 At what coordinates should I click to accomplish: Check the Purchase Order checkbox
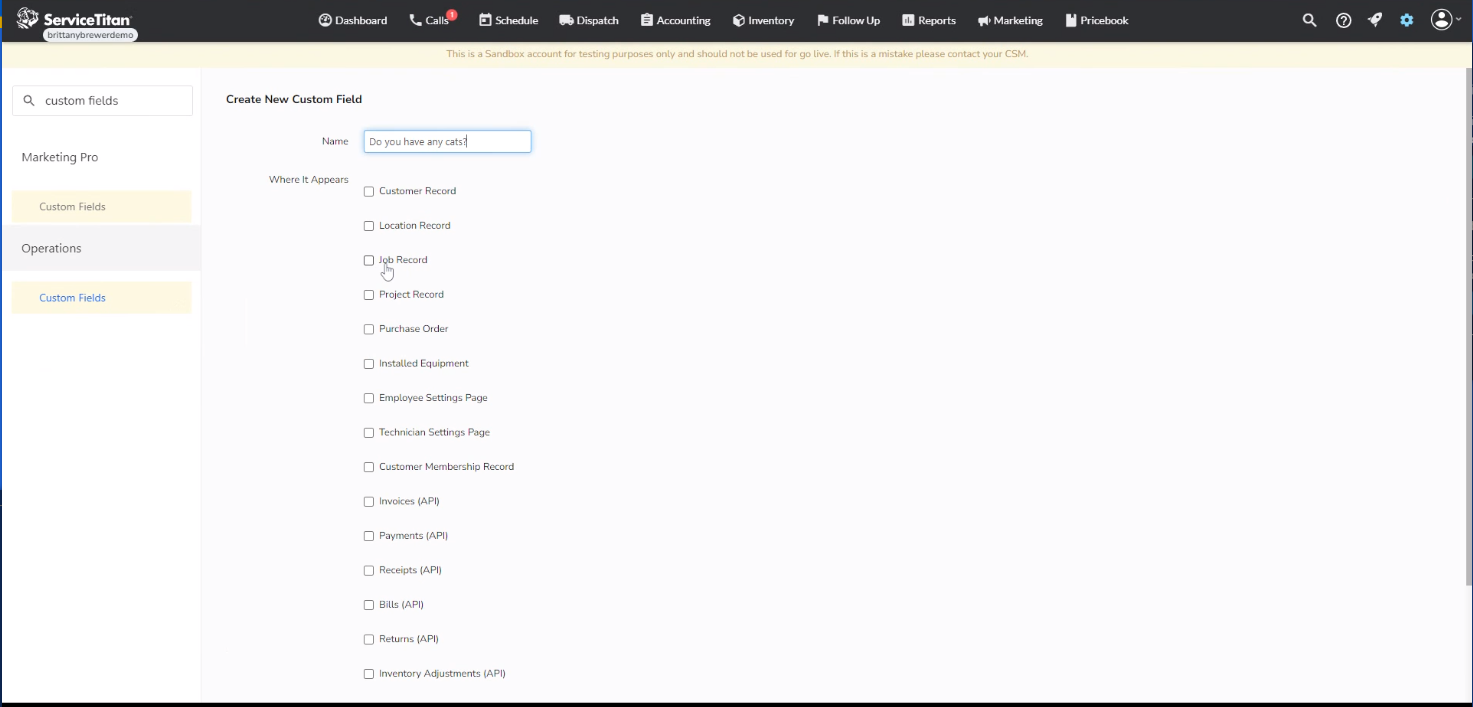369,329
